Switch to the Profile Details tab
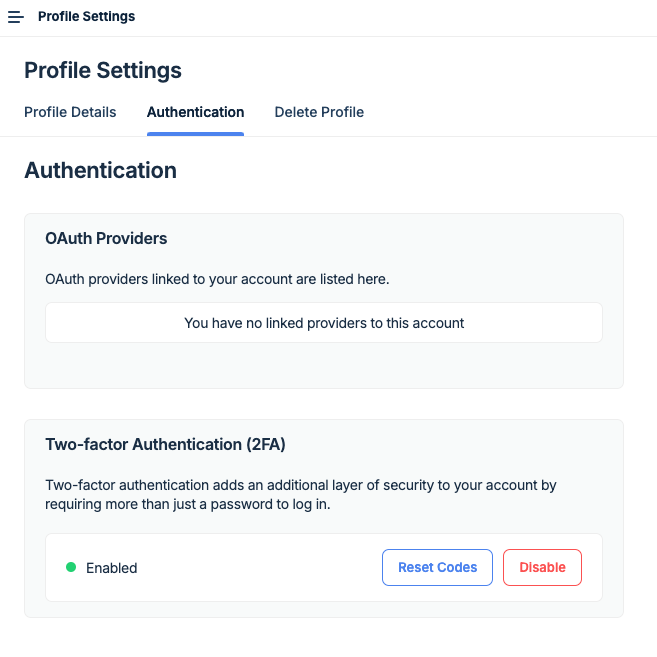Viewport: 657px width, 657px height. click(x=70, y=112)
